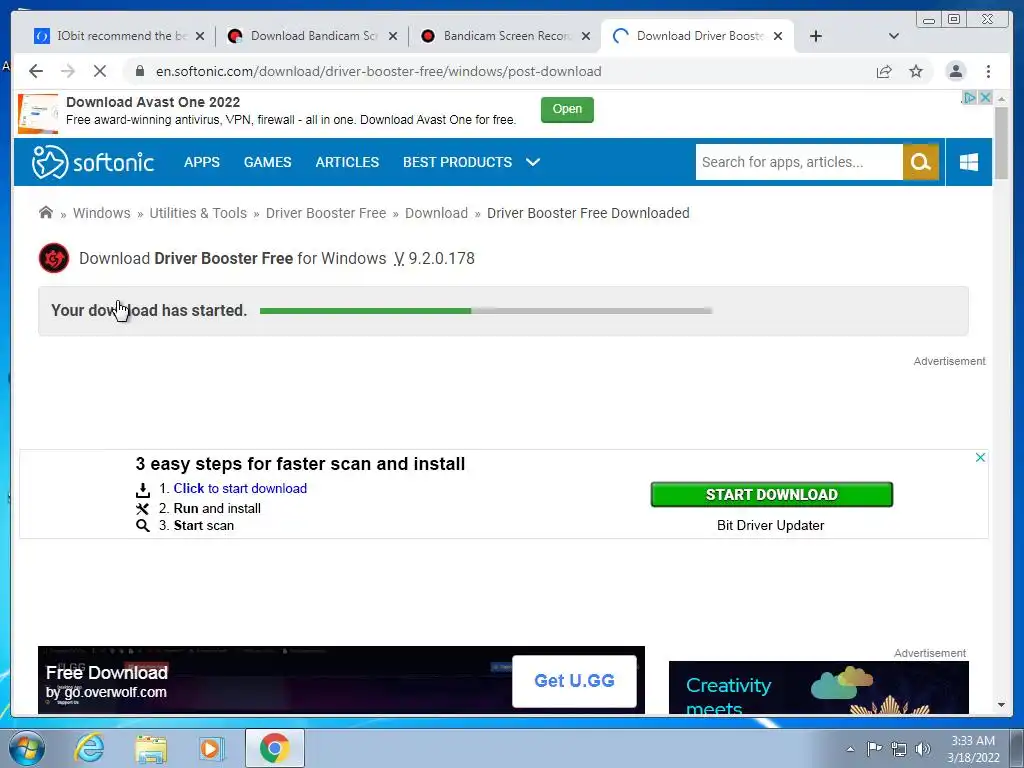Expand the BEST PRODUCTS dropdown
The height and width of the screenshot is (768, 1024).
click(x=472, y=162)
